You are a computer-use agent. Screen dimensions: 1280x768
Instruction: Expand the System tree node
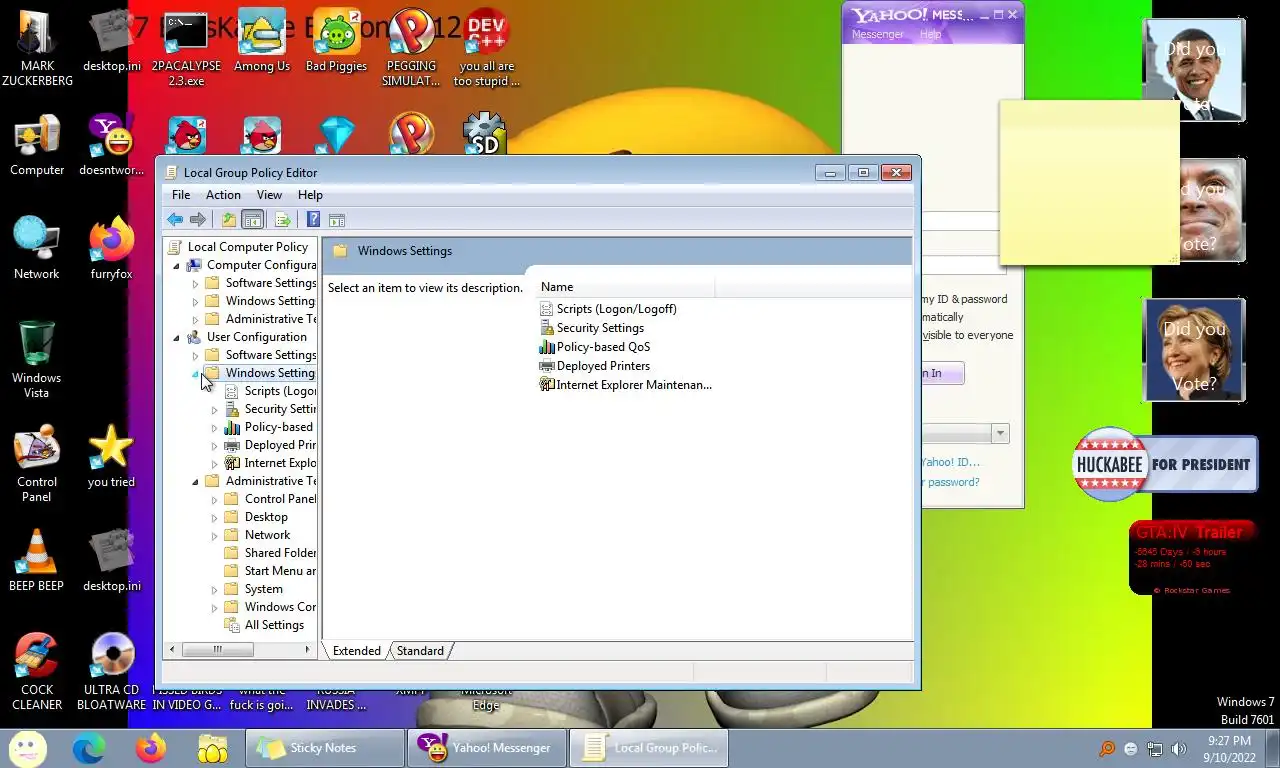[214, 590]
